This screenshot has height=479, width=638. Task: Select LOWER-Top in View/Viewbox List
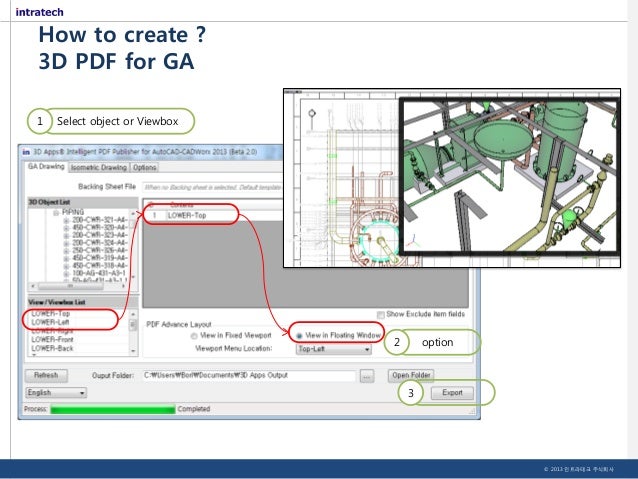click(x=51, y=313)
